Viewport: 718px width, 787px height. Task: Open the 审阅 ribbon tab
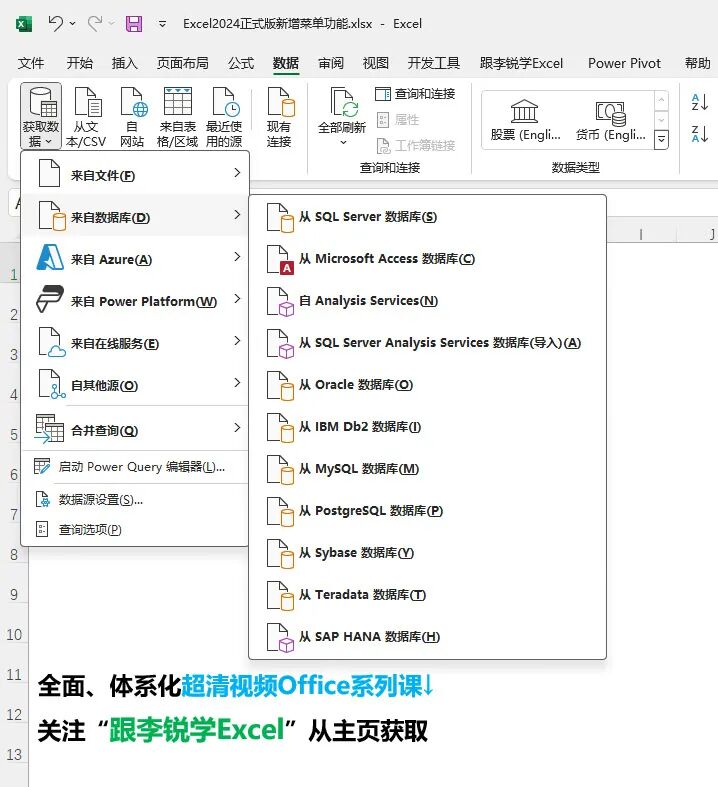click(x=331, y=63)
